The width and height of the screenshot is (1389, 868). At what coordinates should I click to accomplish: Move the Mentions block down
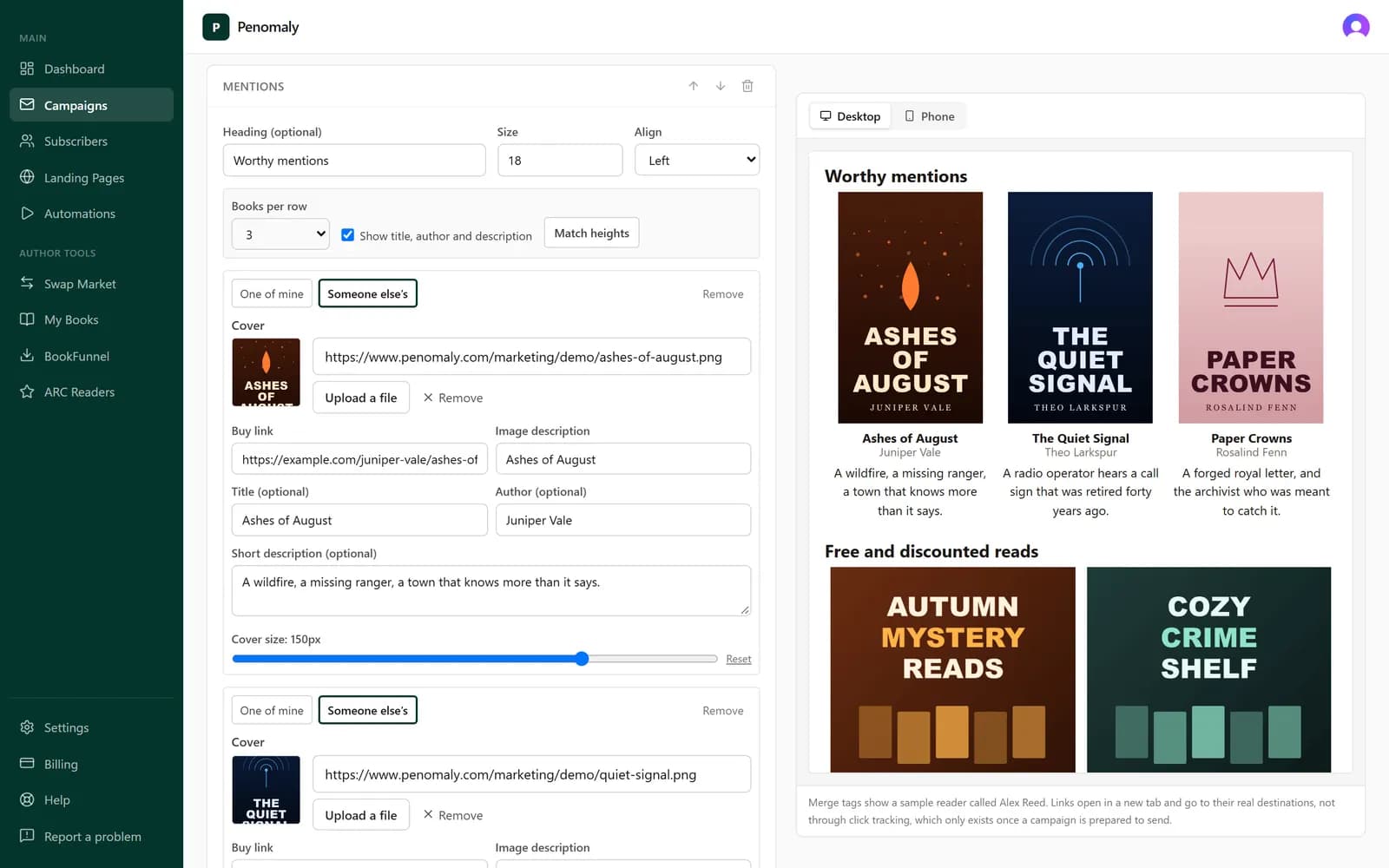721,86
